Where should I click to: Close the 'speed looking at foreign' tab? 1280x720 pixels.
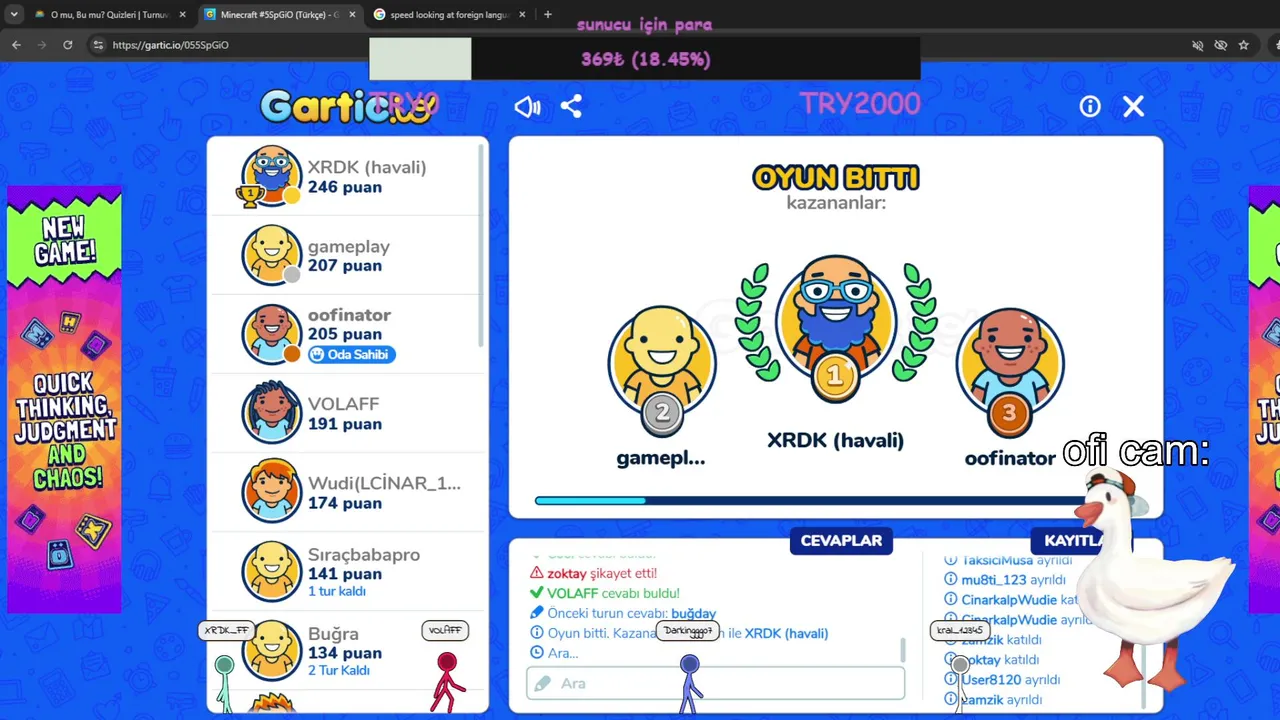pyautogui.click(x=522, y=15)
